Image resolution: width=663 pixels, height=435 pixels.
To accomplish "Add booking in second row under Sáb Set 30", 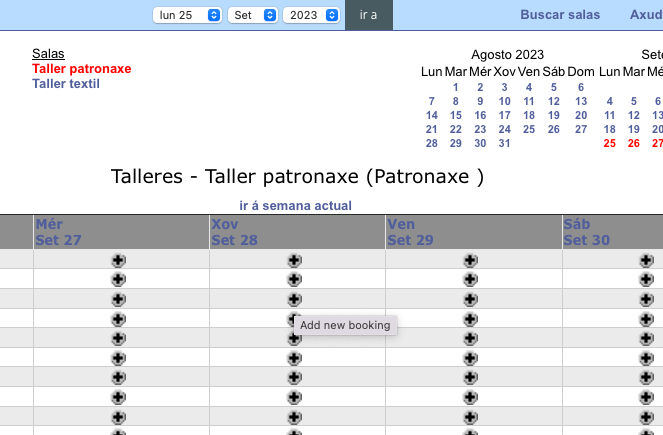I will click(x=646, y=279).
